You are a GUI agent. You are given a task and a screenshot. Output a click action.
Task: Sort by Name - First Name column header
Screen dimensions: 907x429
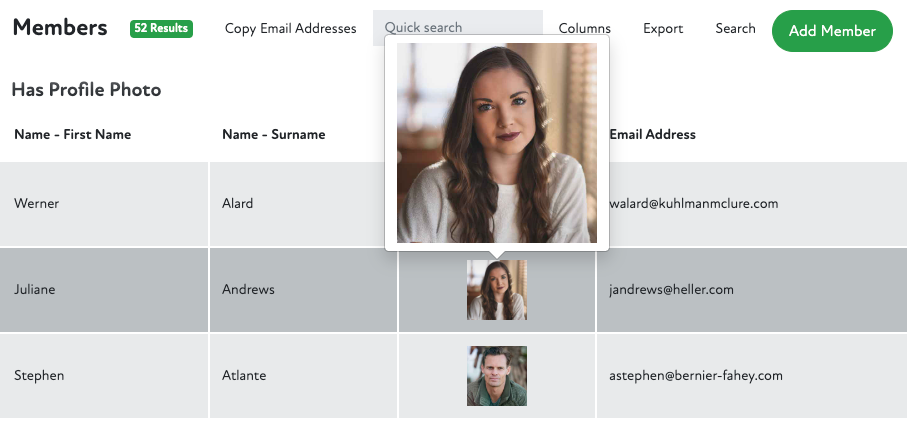click(x=73, y=134)
